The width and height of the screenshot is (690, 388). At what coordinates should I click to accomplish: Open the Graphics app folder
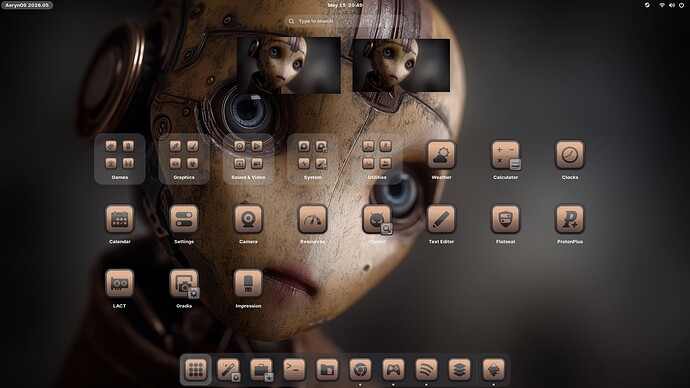pos(184,159)
